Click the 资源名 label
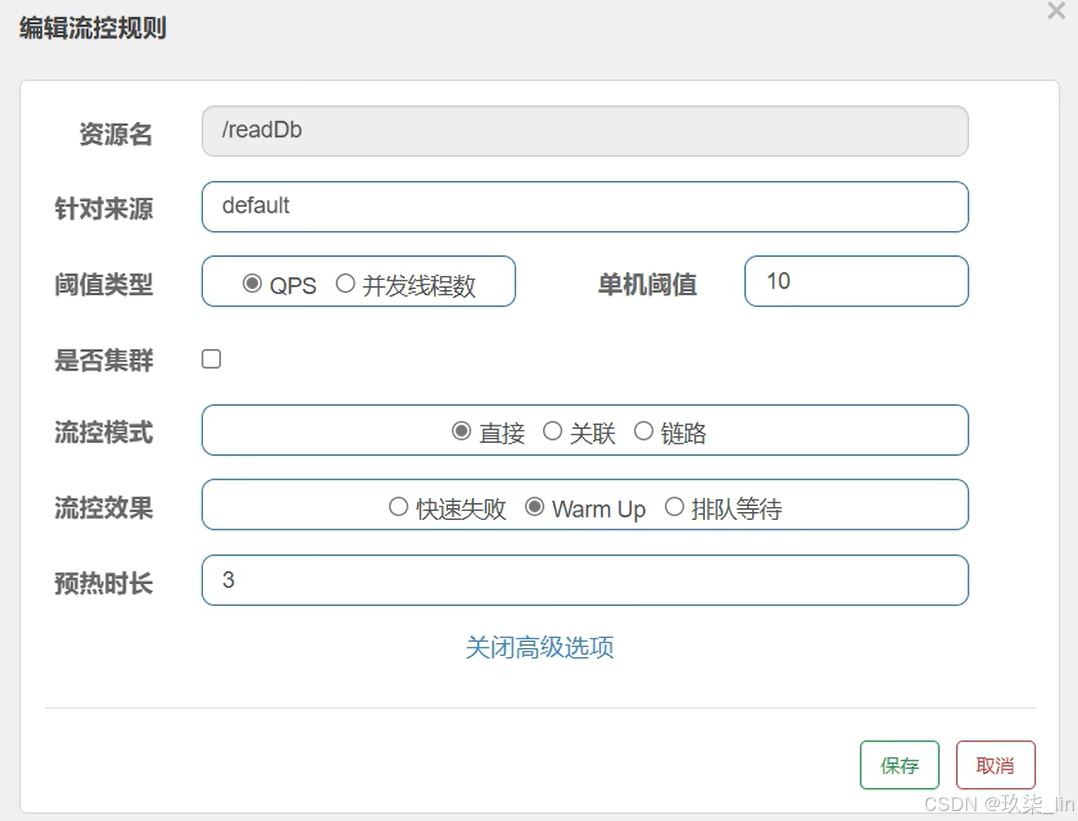 pyautogui.click(x=116, y=133)
